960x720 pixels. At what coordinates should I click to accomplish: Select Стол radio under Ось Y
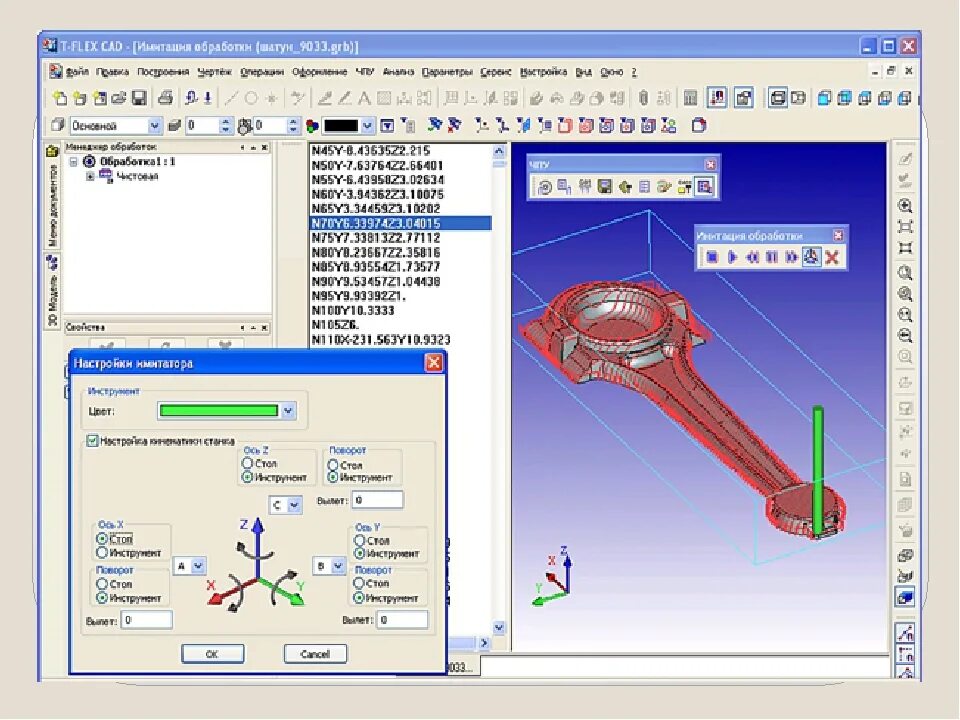pos(359,541)
